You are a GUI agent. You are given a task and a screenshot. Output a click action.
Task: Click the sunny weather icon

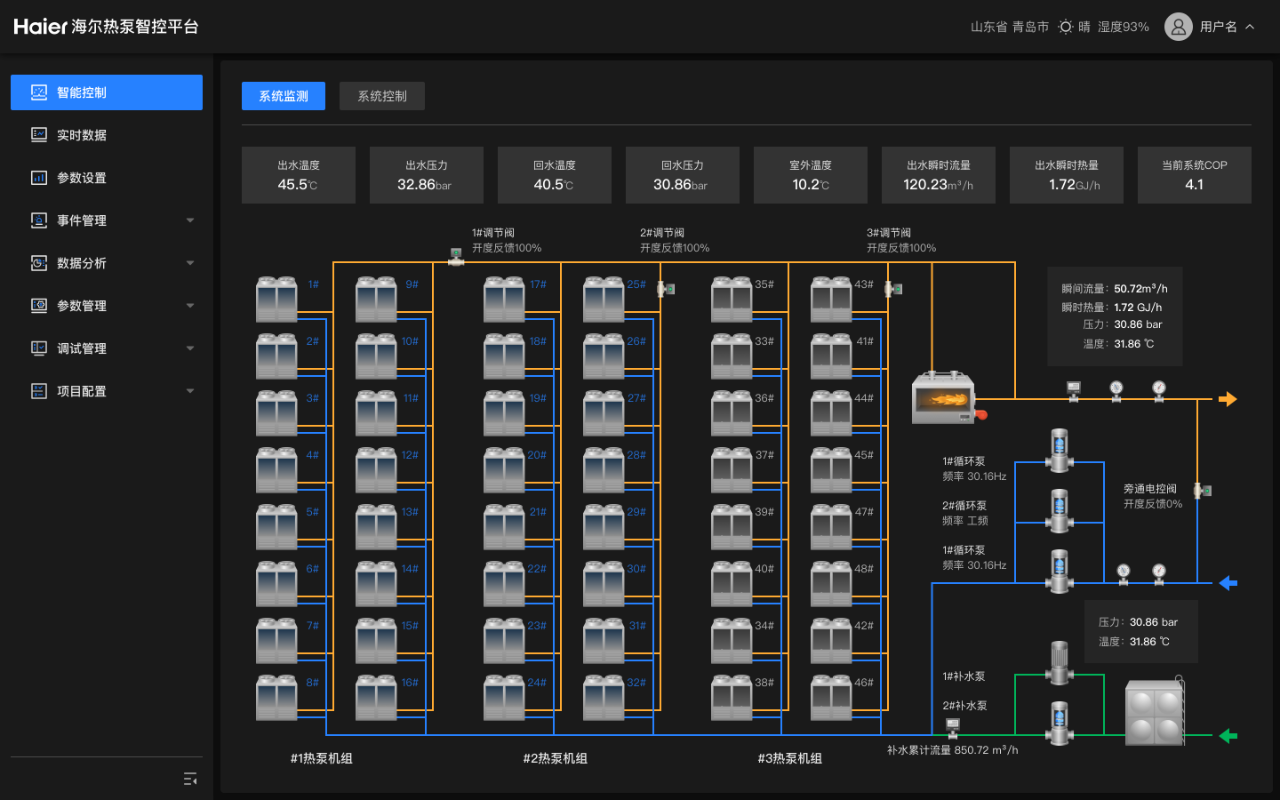point(1066,27)
